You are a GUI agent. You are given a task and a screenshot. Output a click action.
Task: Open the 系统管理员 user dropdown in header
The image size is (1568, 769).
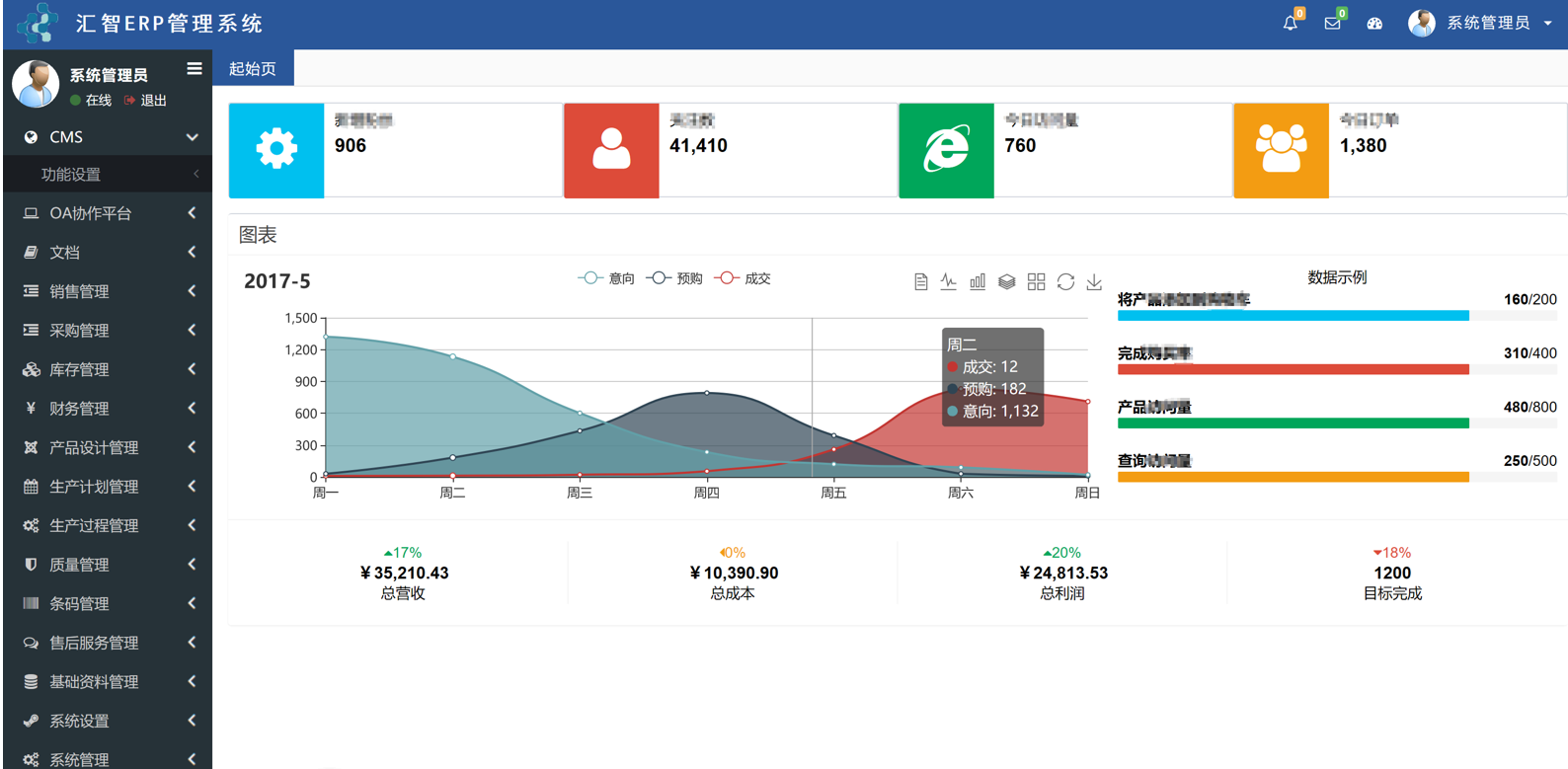tap(1480, 23)
